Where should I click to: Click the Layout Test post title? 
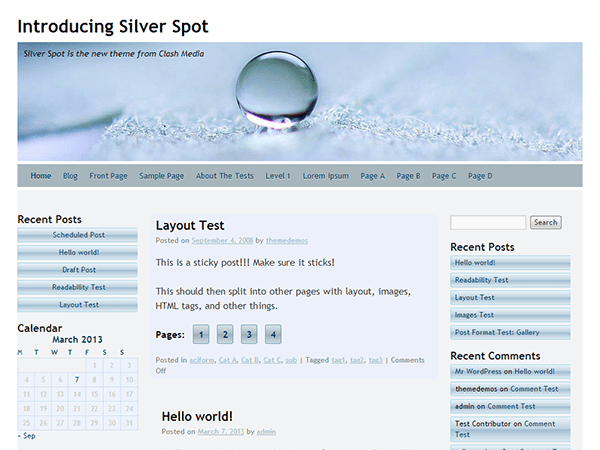pos(190,225)
